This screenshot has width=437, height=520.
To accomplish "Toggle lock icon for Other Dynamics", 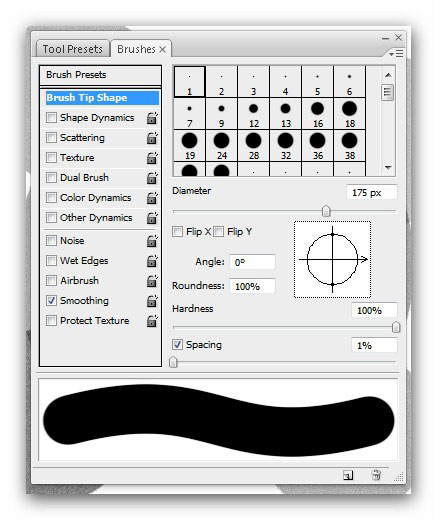I will 152,218.
